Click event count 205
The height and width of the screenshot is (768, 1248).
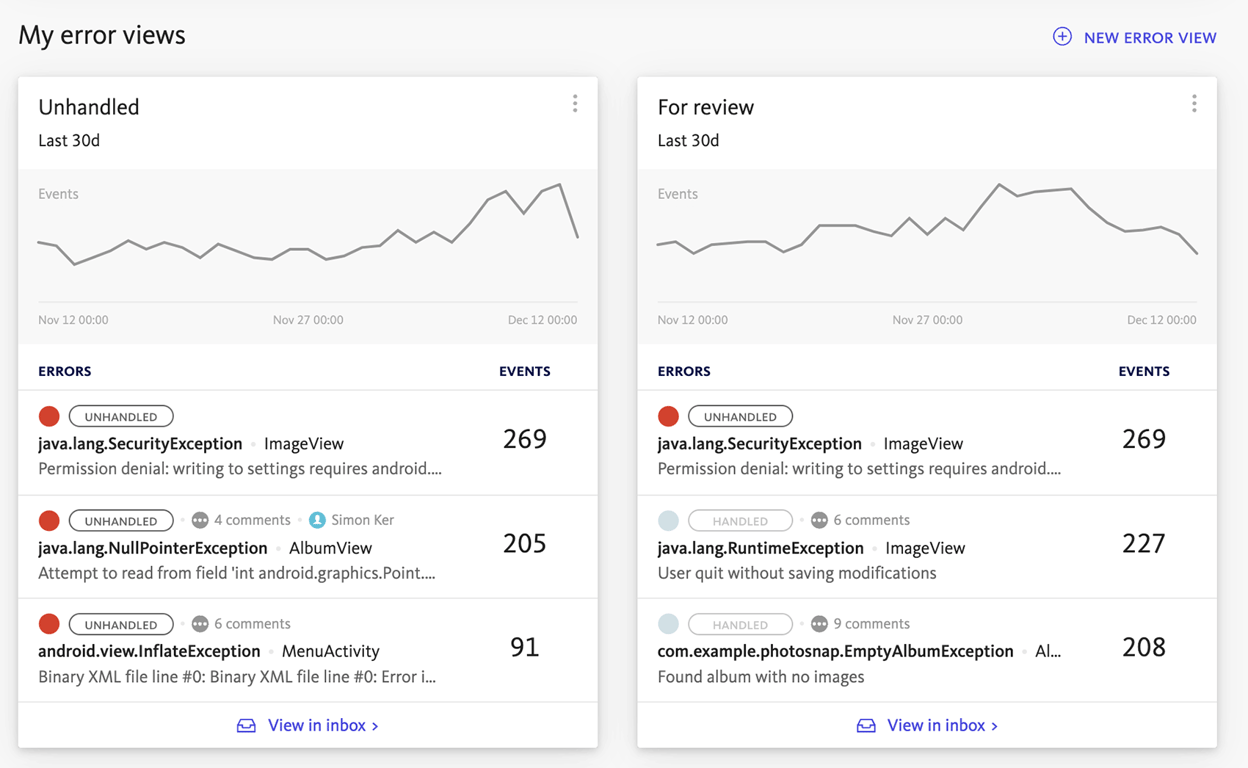(525, 543)
